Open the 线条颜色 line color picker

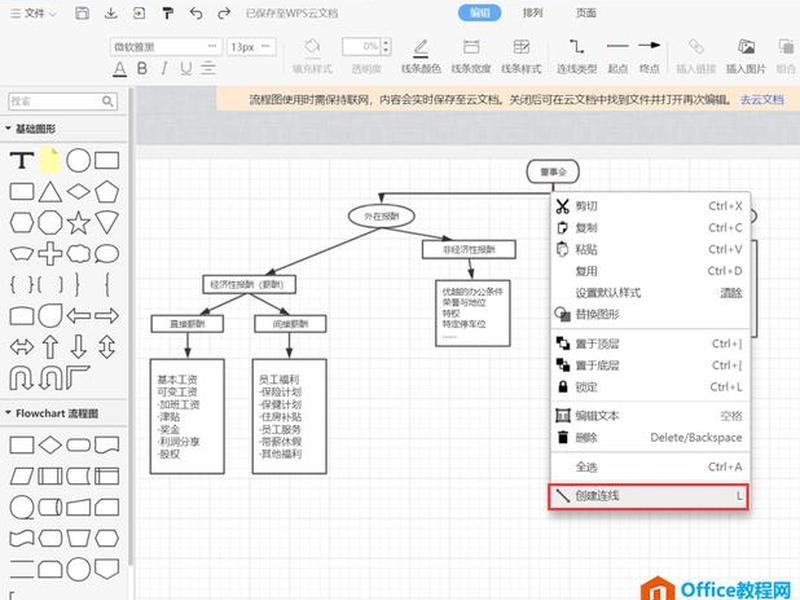(x=421, y=56)
